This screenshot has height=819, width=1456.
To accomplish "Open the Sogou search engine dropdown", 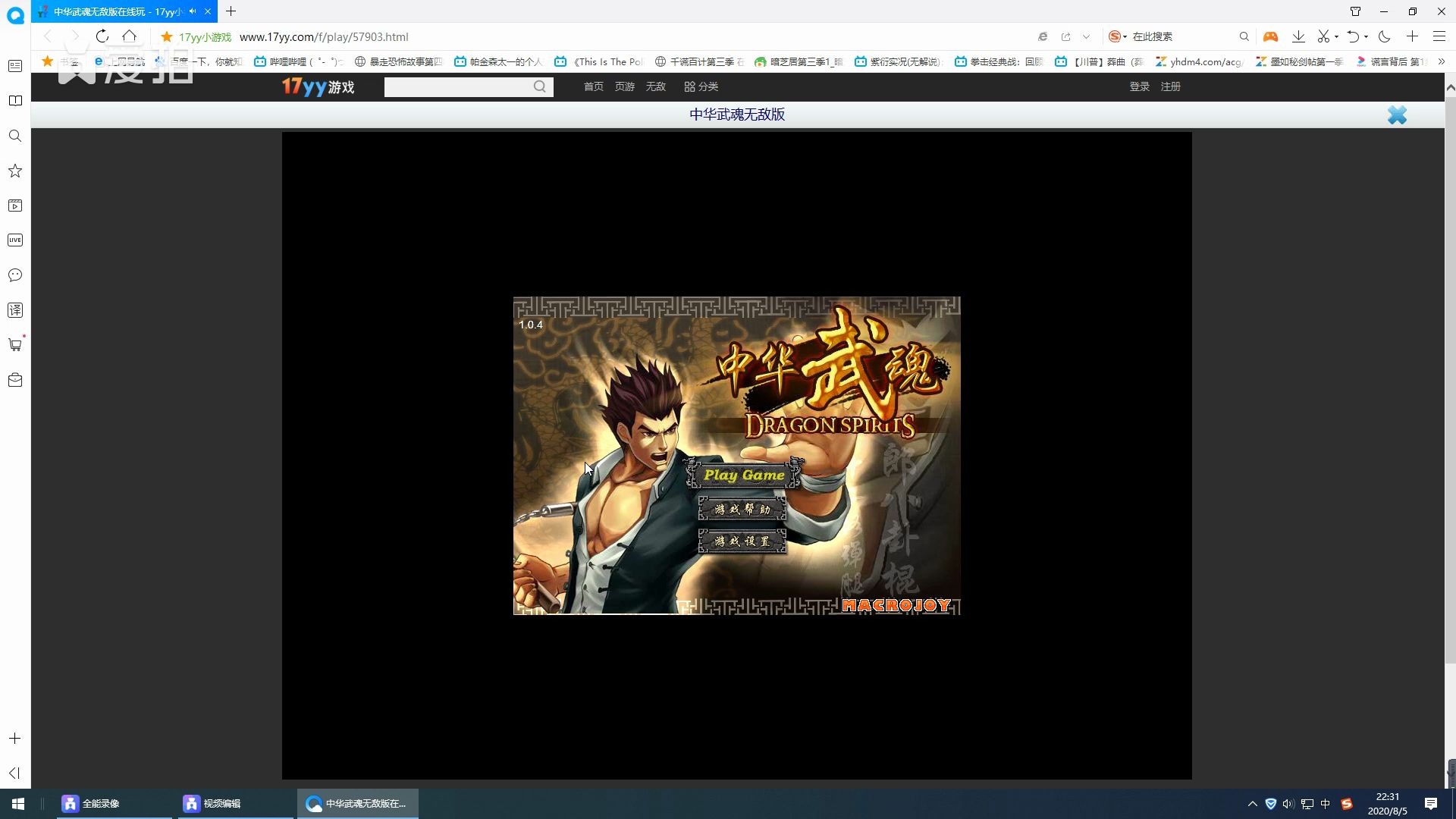I will click(1118, 36).
